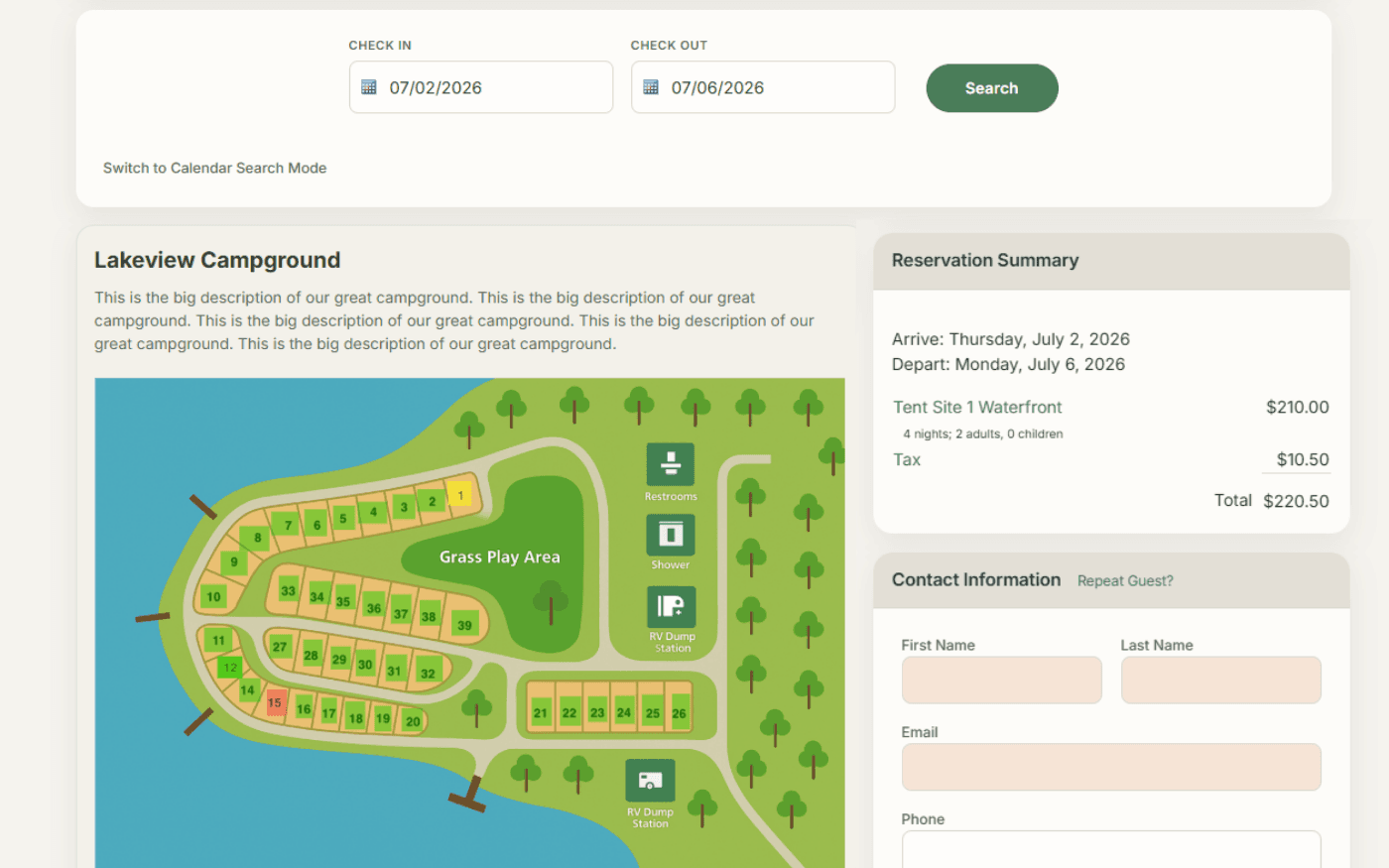Screen dimensions: 1389x868
Task: Focus the Email field
Action: (1111, 768)
